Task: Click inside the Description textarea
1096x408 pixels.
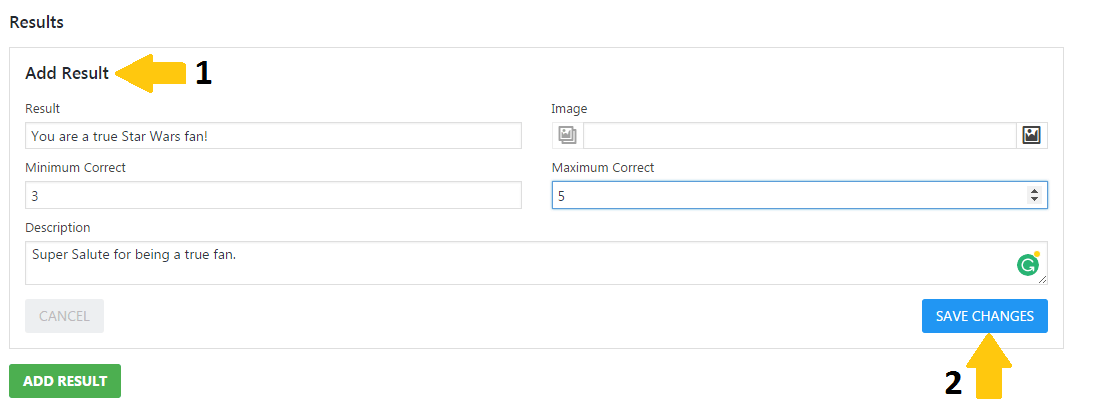Action: (x=500, y=263)
